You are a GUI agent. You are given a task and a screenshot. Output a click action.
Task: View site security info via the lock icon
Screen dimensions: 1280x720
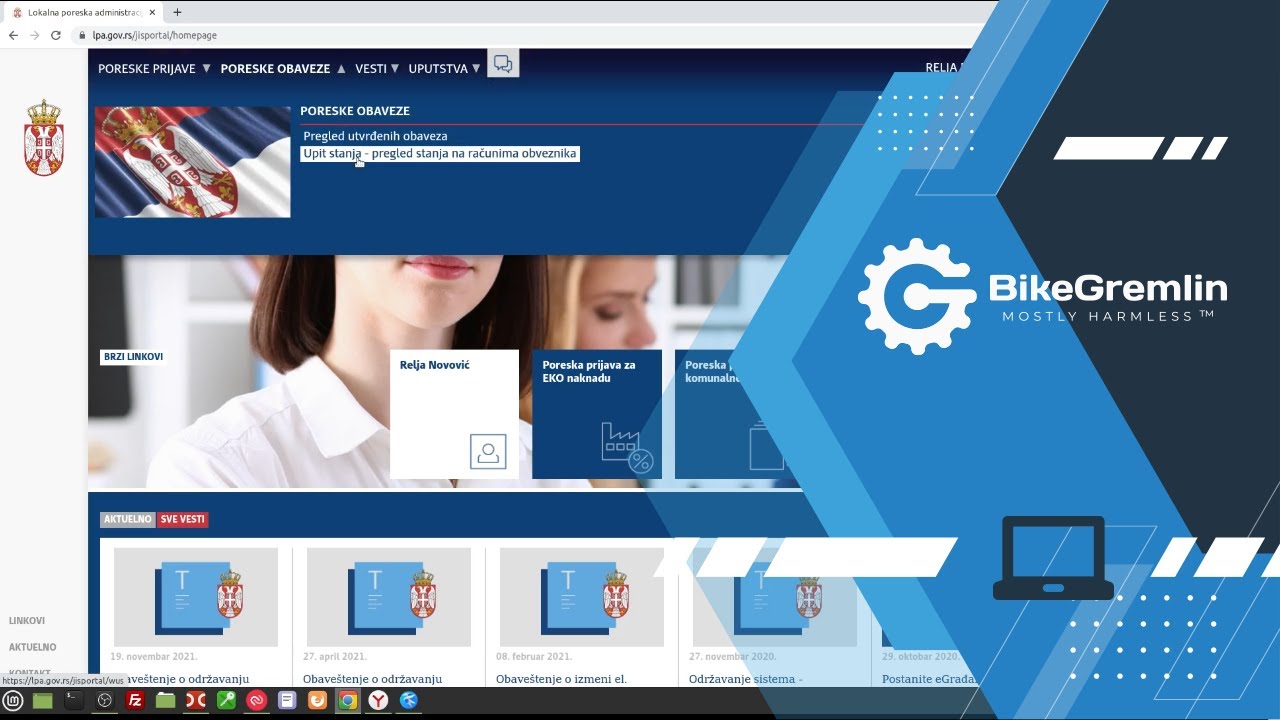pos(83,35)
